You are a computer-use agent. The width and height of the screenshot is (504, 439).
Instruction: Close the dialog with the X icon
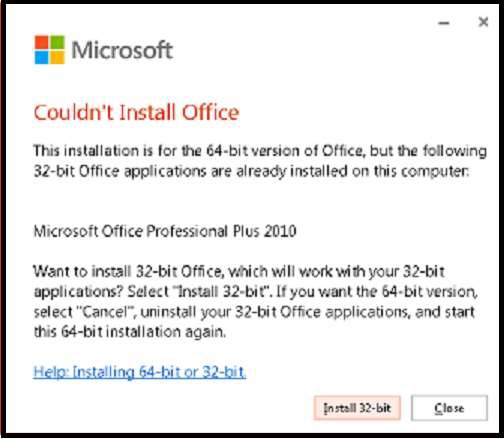[483, 22]
